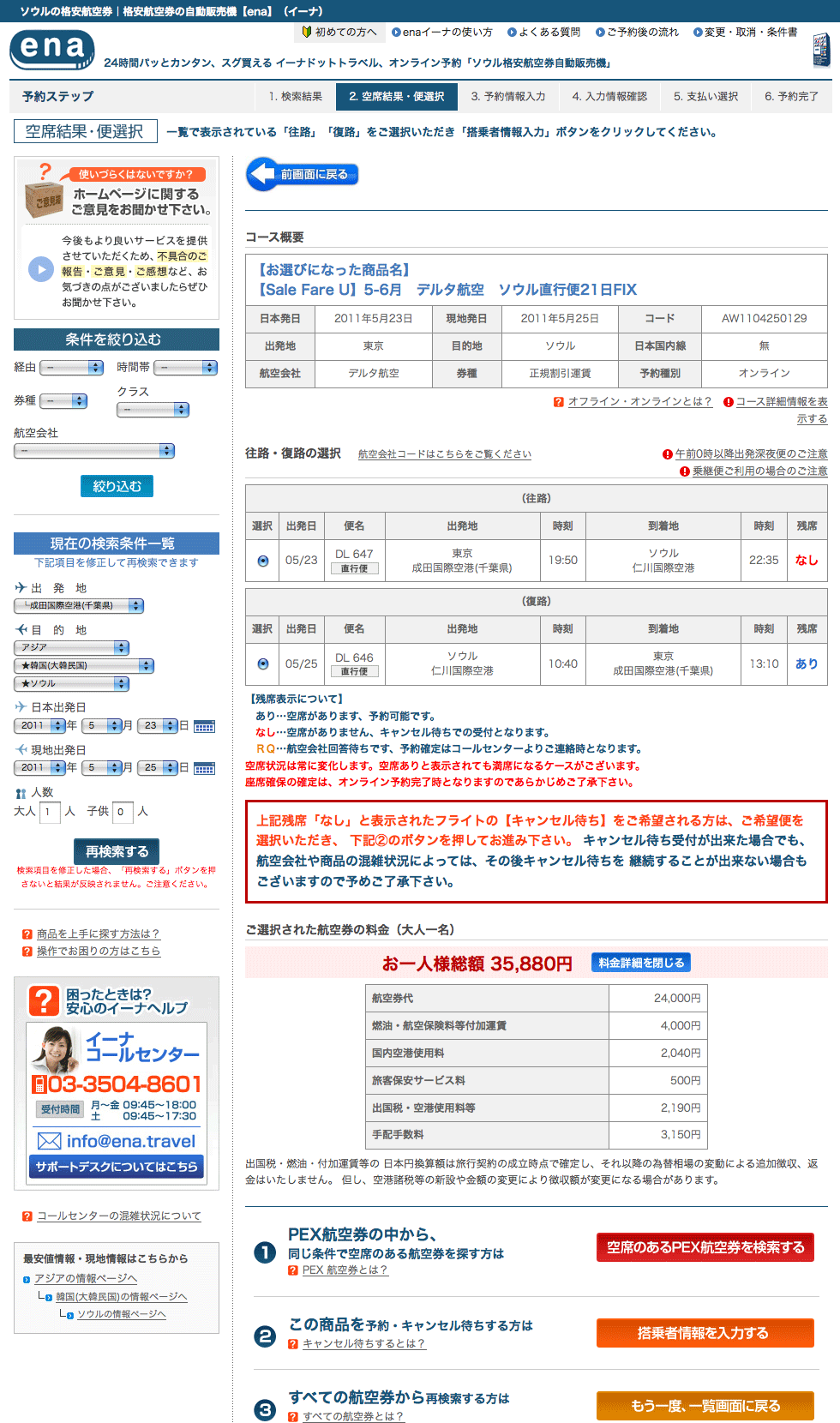Click the ena logo
The width and height of the screenshot is (840, 1423).
(x=51, y=49)
